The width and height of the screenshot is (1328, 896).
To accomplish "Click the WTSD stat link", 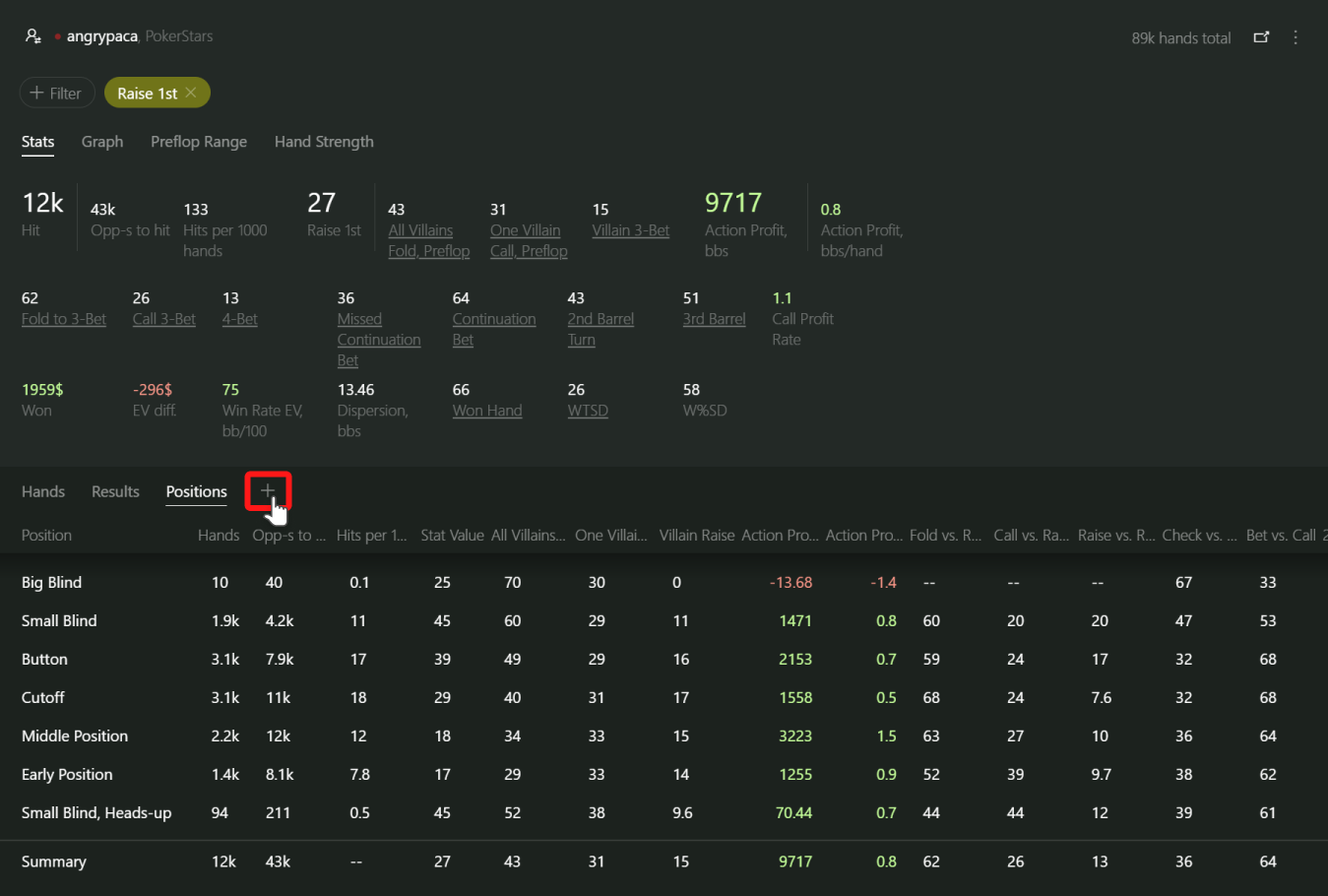I will [x=588, y=411].
